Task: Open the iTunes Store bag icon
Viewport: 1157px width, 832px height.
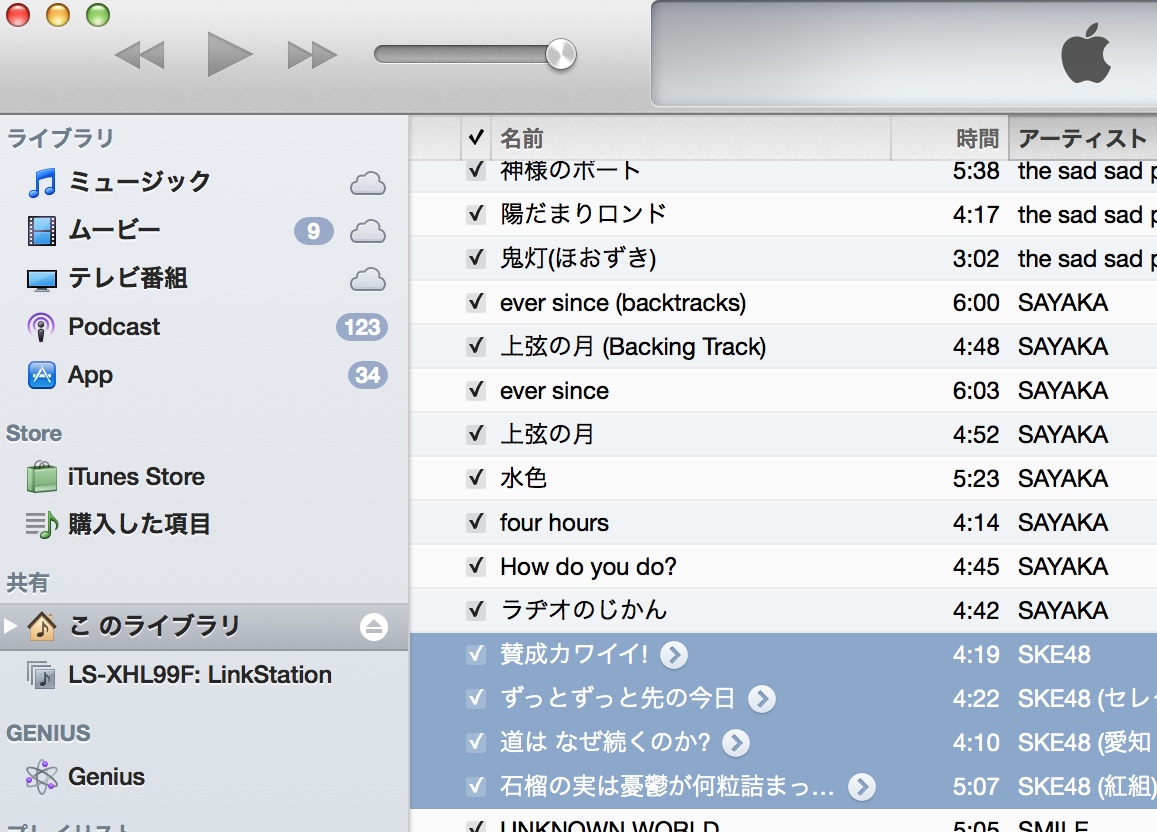Action: pos(41,477)
